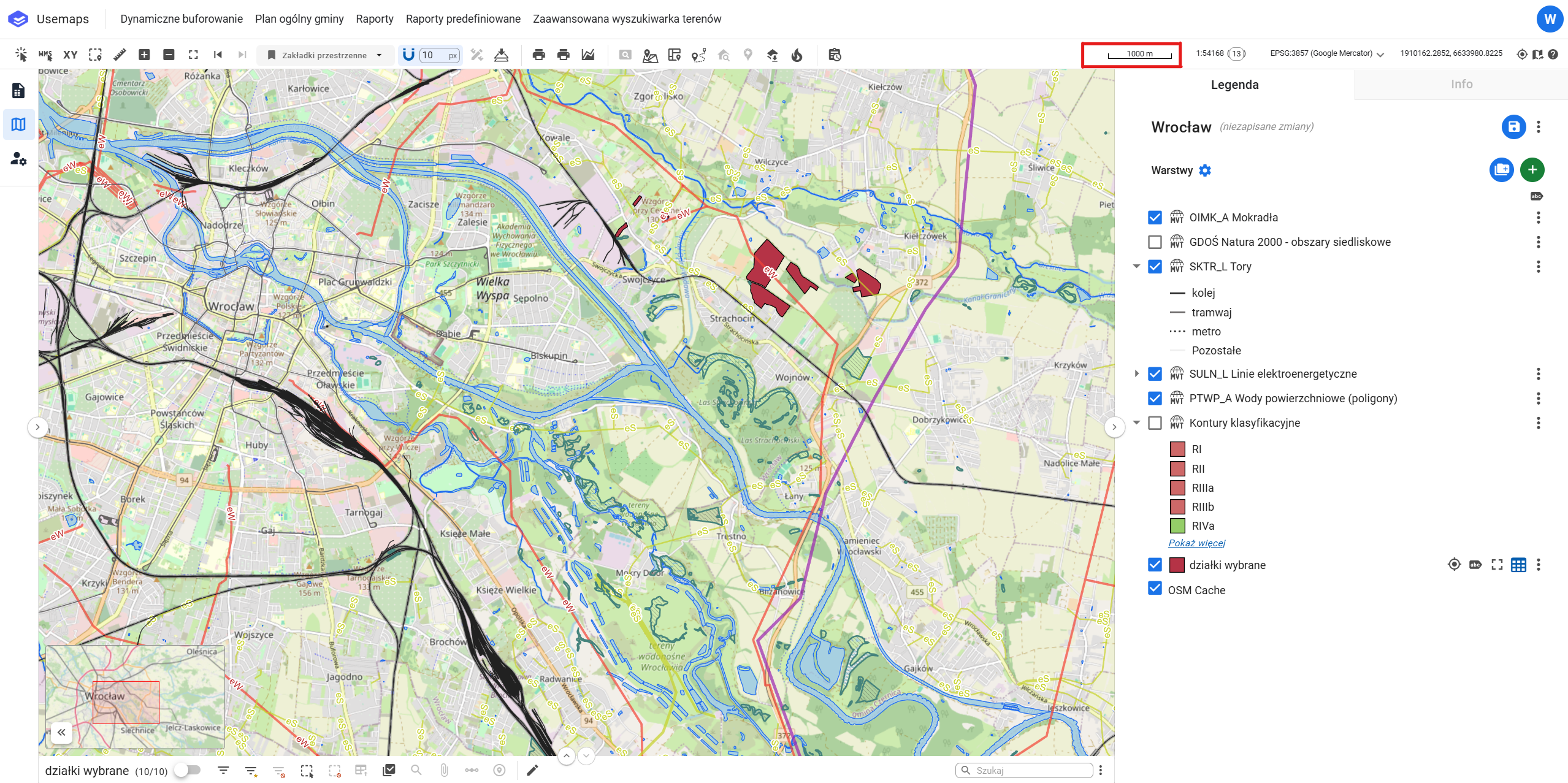Open the Raporty predefiniowane menu
This screenshot has width=1568, height=783.
463,19
